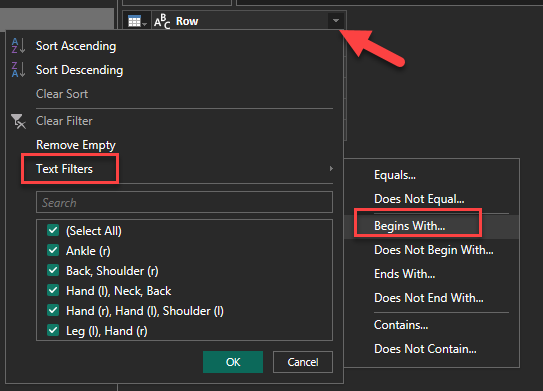Select Remove Empty option
Viewport: 543px width, 391px height.
(x=75, y=145)
